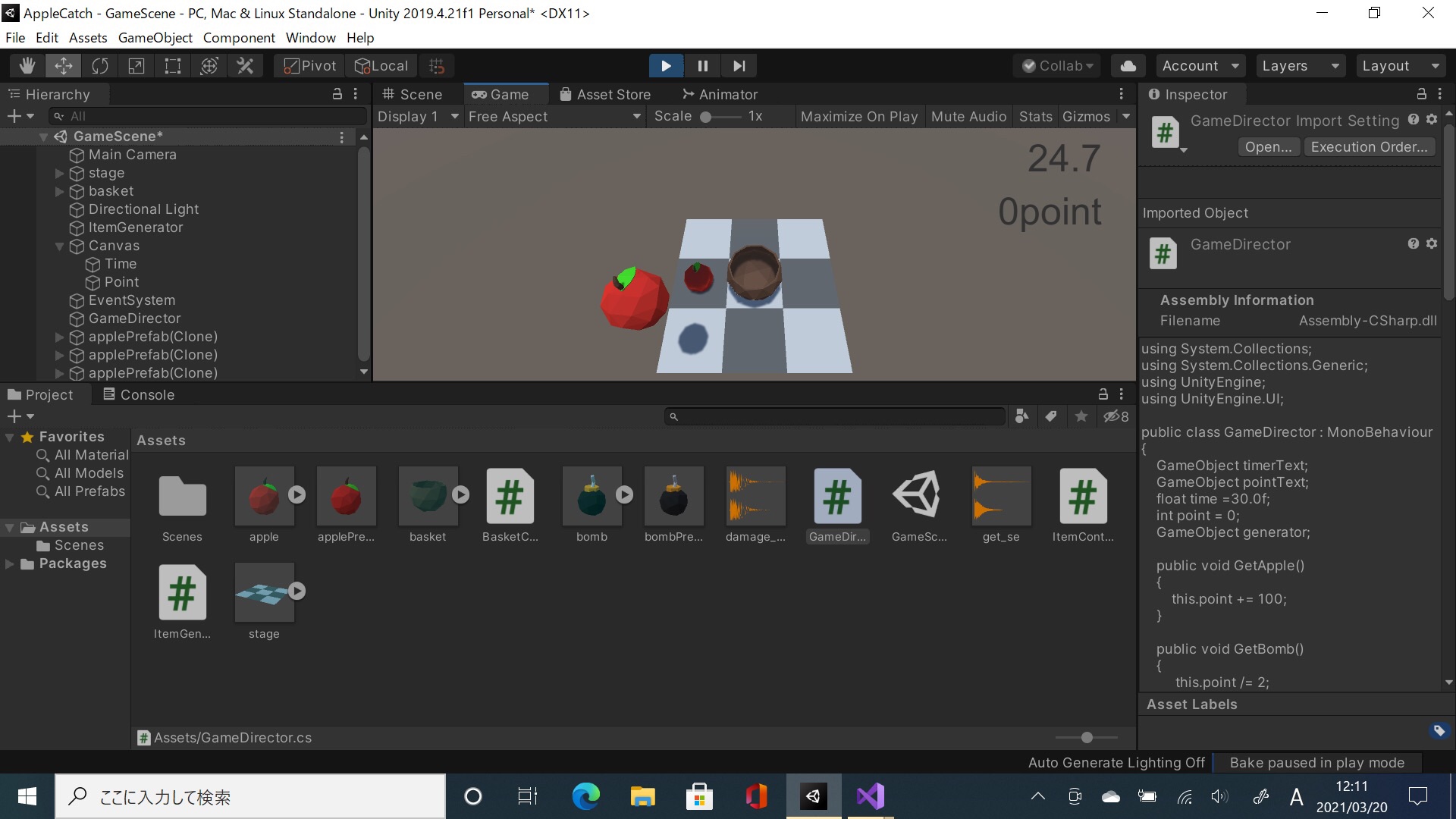Pause the game playback

point(702,66)
